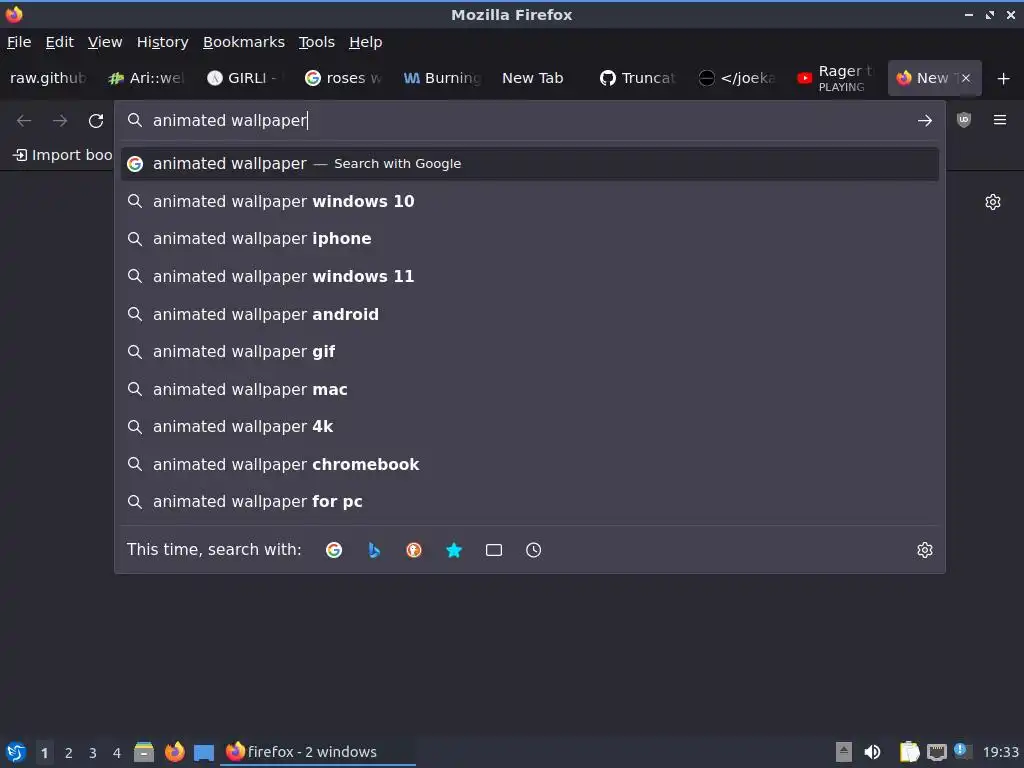The width and height of the screenshot is (1024, 768).
Task: Select suggestion 'animated wallpaper iphone'
Action: pos(530,239)
